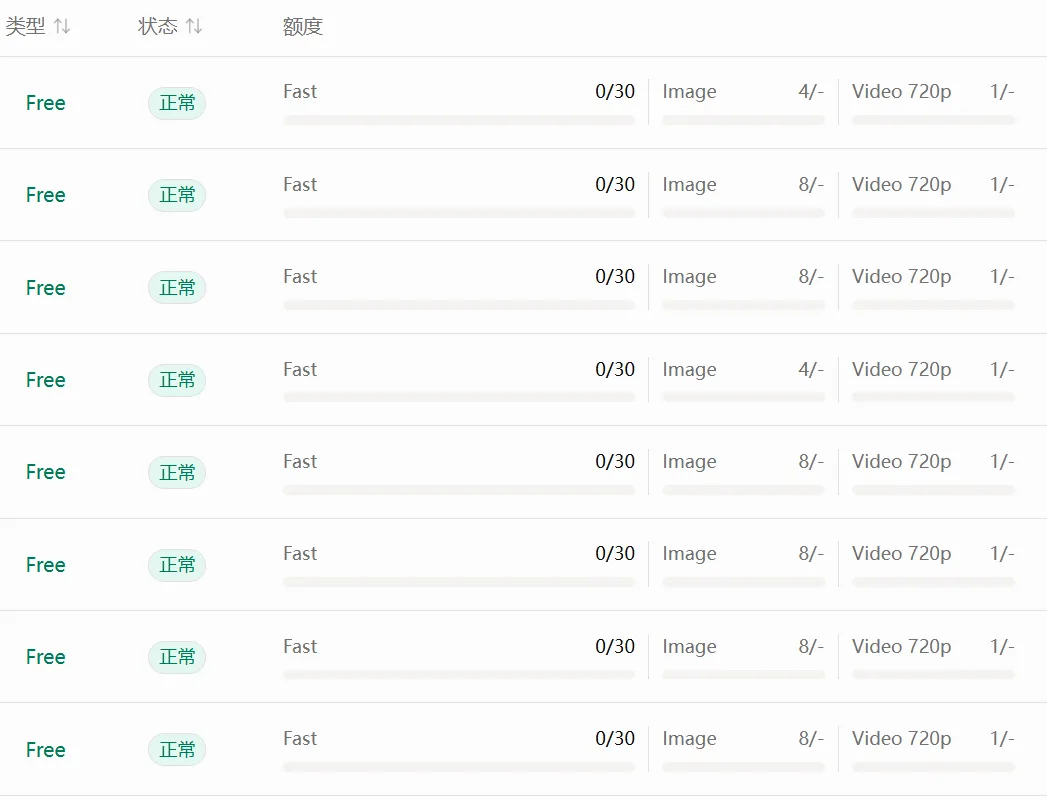Click the last row Fast 0/30 progress bar
The width and height of the screenshot is (1047, 801).
pos(459,767)
